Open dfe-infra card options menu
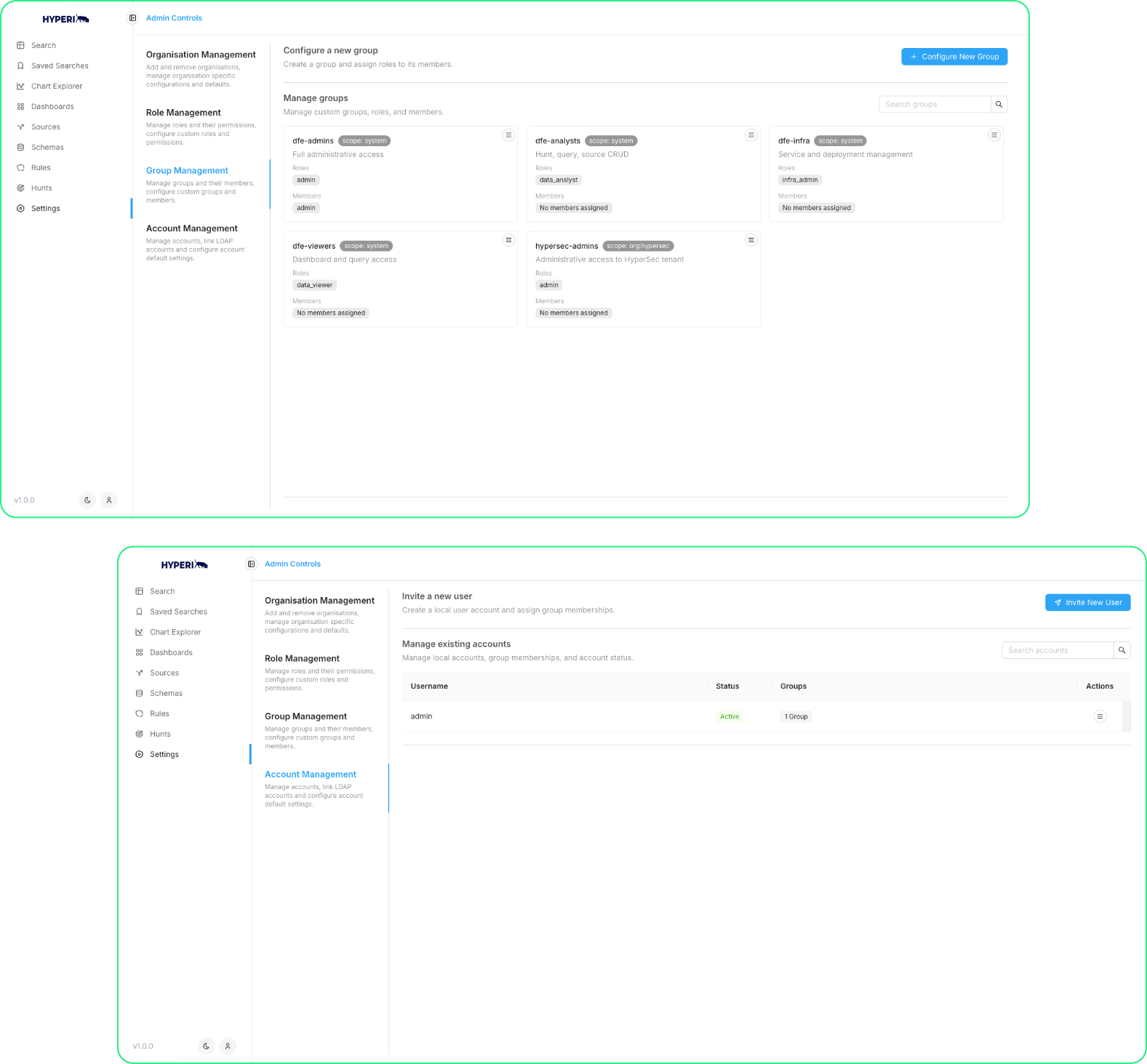This screenshot has height=1064, width=1147. pos(994,135)
